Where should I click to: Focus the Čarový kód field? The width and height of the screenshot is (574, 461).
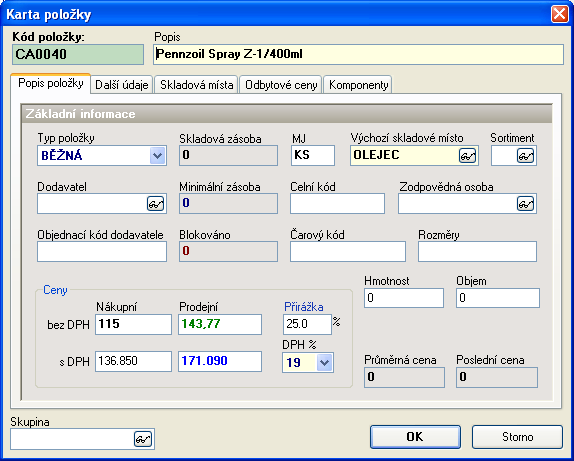(x=348, y=252)
